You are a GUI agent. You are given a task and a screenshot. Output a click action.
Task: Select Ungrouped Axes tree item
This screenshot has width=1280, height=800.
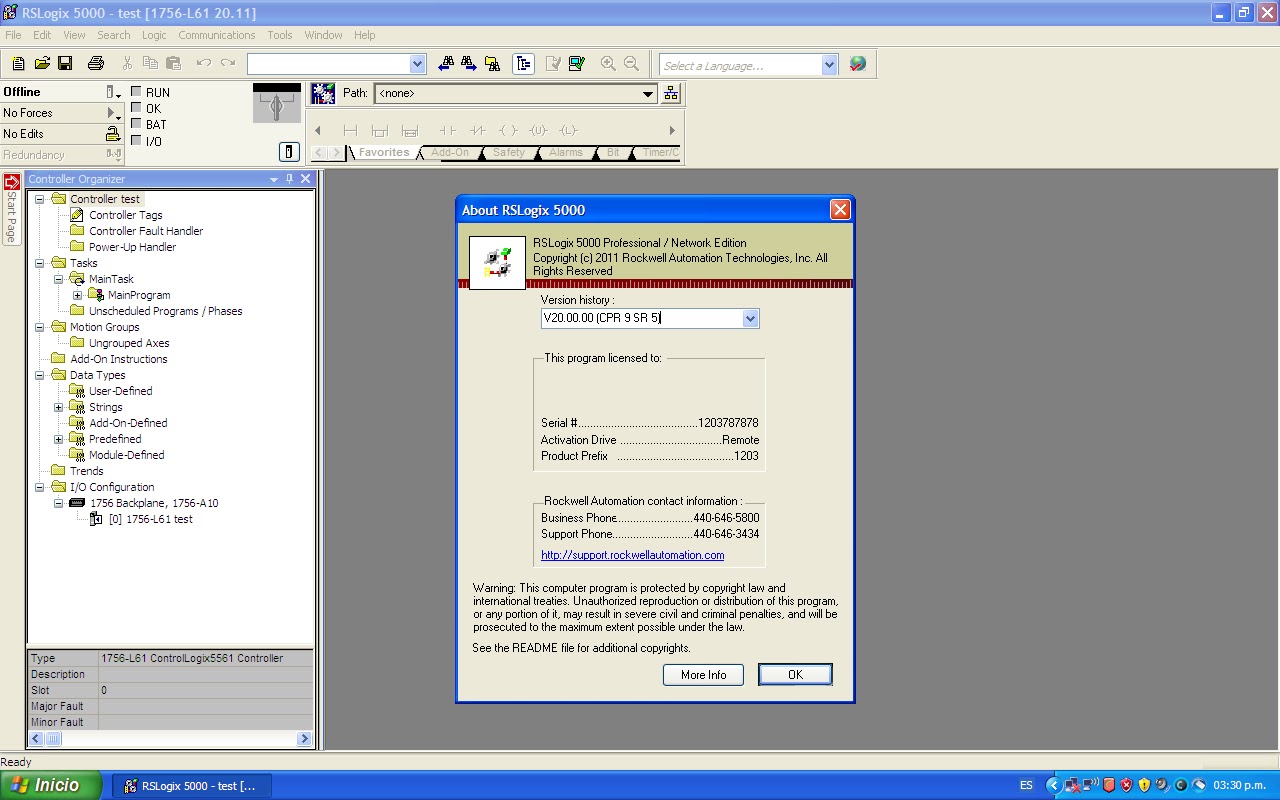[129, 343]
